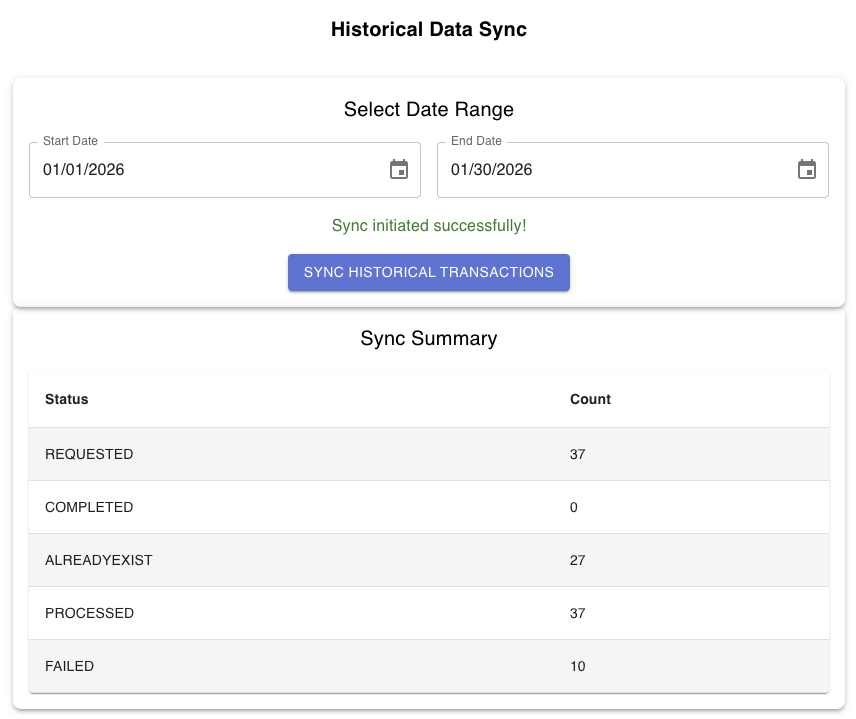Image resolution: width=856 pixels, height=719 pixels.
Task: Click the 'Sync initiated successfully!' message
Action: point(429,226)
